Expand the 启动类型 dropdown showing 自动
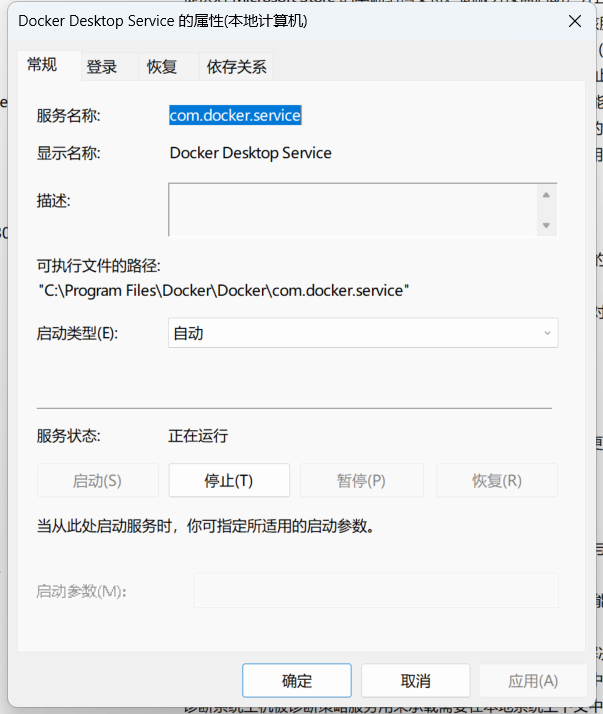This screenshot has width=603, height=714. point(363,333)
